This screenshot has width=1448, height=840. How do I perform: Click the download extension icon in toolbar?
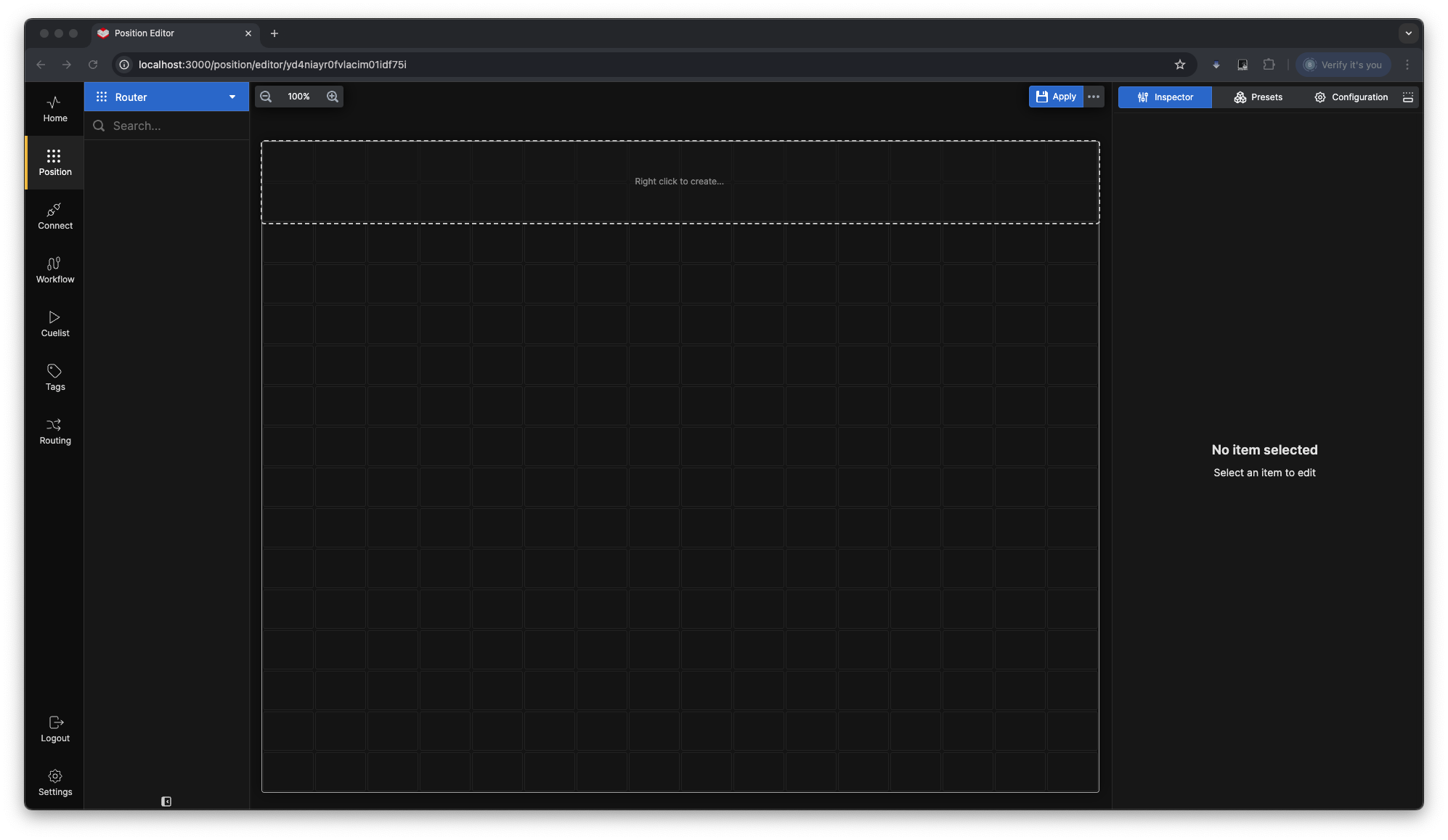tap(1216, 65)
